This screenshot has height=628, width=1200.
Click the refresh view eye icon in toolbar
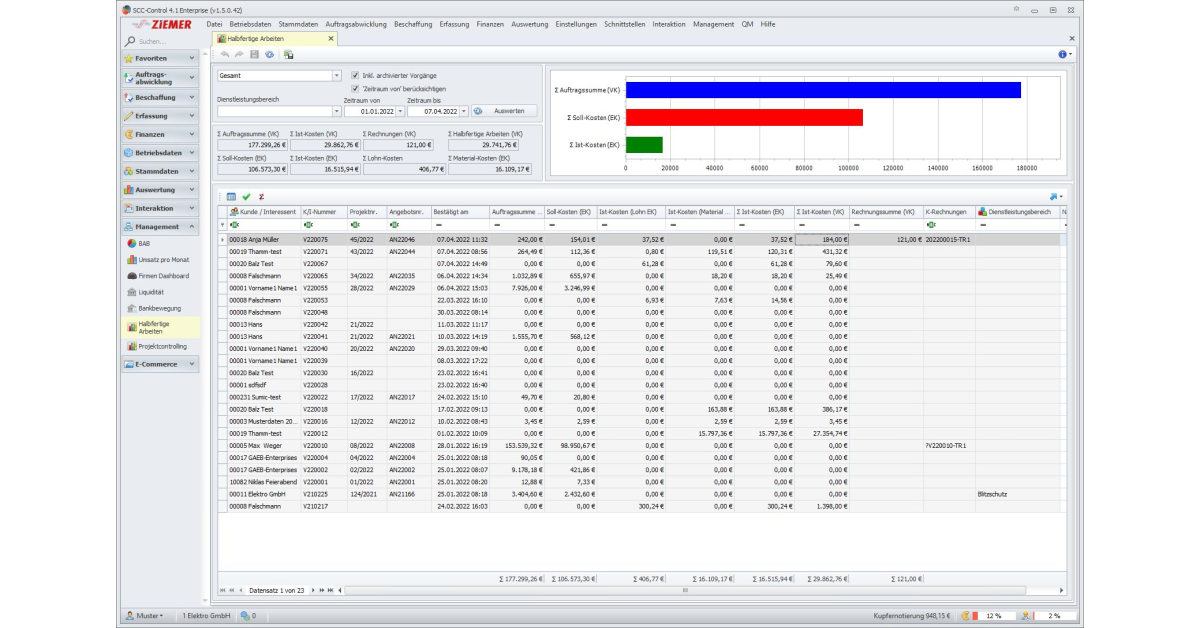(269, 54)
